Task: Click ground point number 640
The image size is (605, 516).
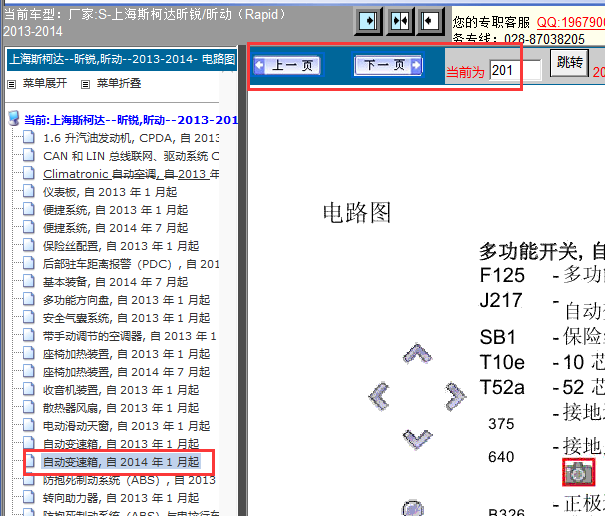Action: click(501, 457)
